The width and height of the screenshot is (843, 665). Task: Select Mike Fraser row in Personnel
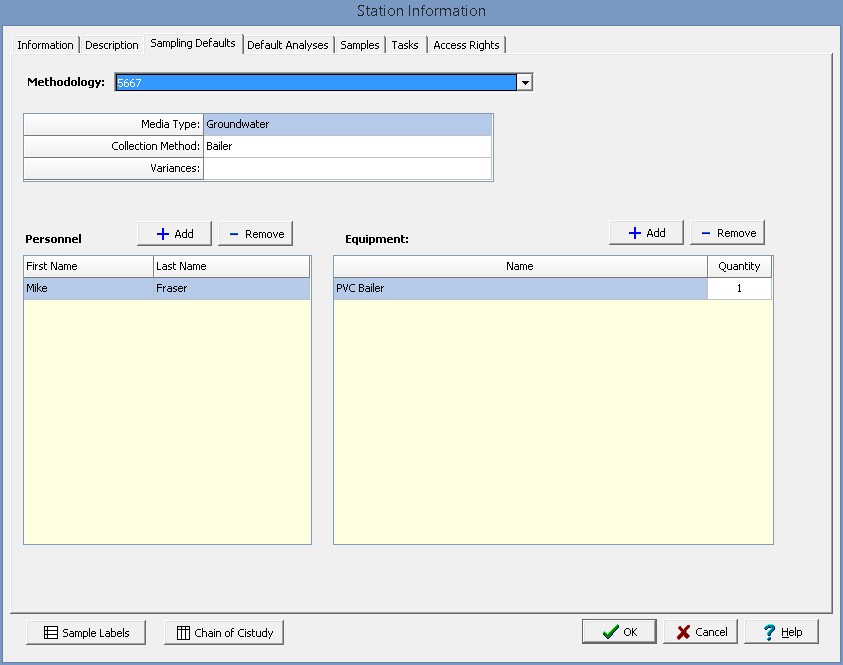166,289
